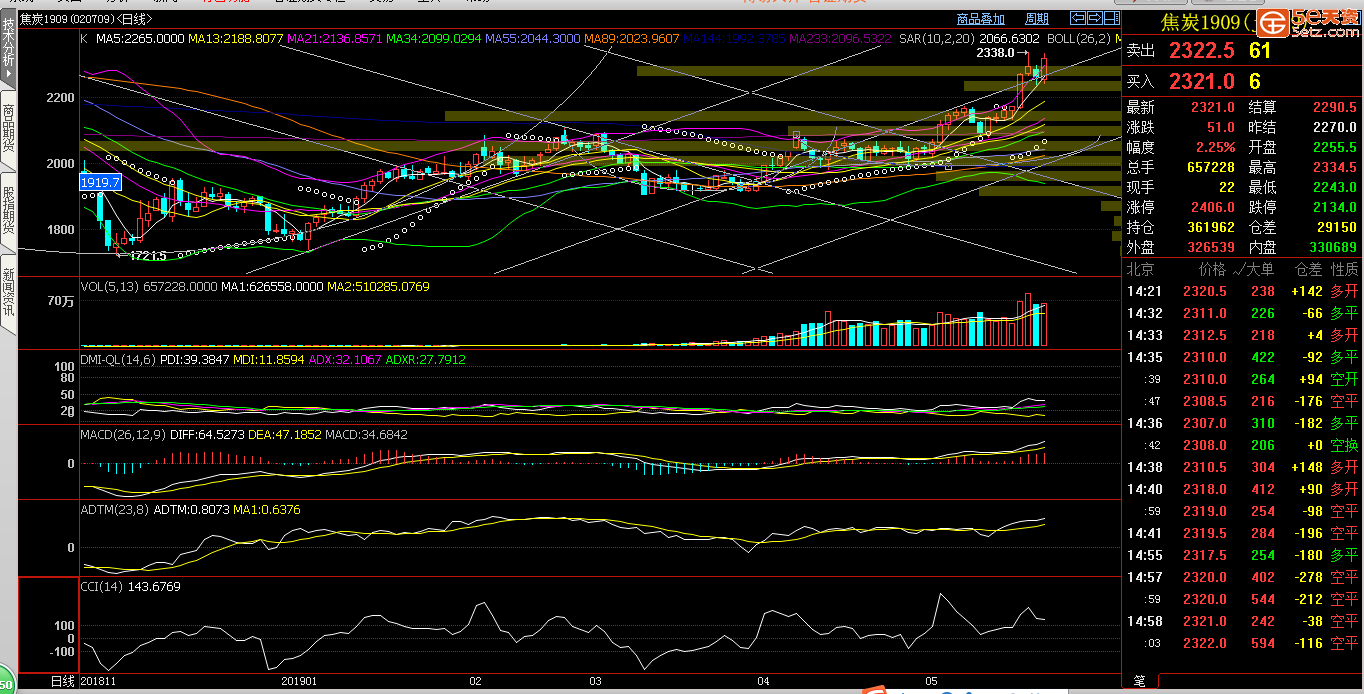Sort trades by the 大单 column header
Screen dimensions: 1364x694
tap(1259, 269)
